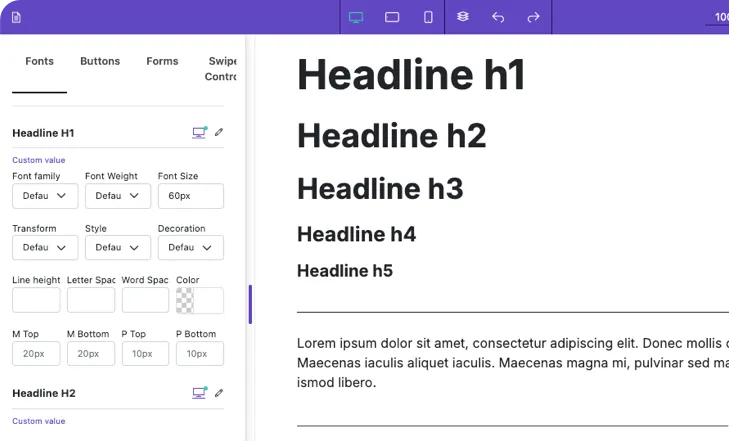Select the Headline h5 preview text

click(x=345, y=270)
